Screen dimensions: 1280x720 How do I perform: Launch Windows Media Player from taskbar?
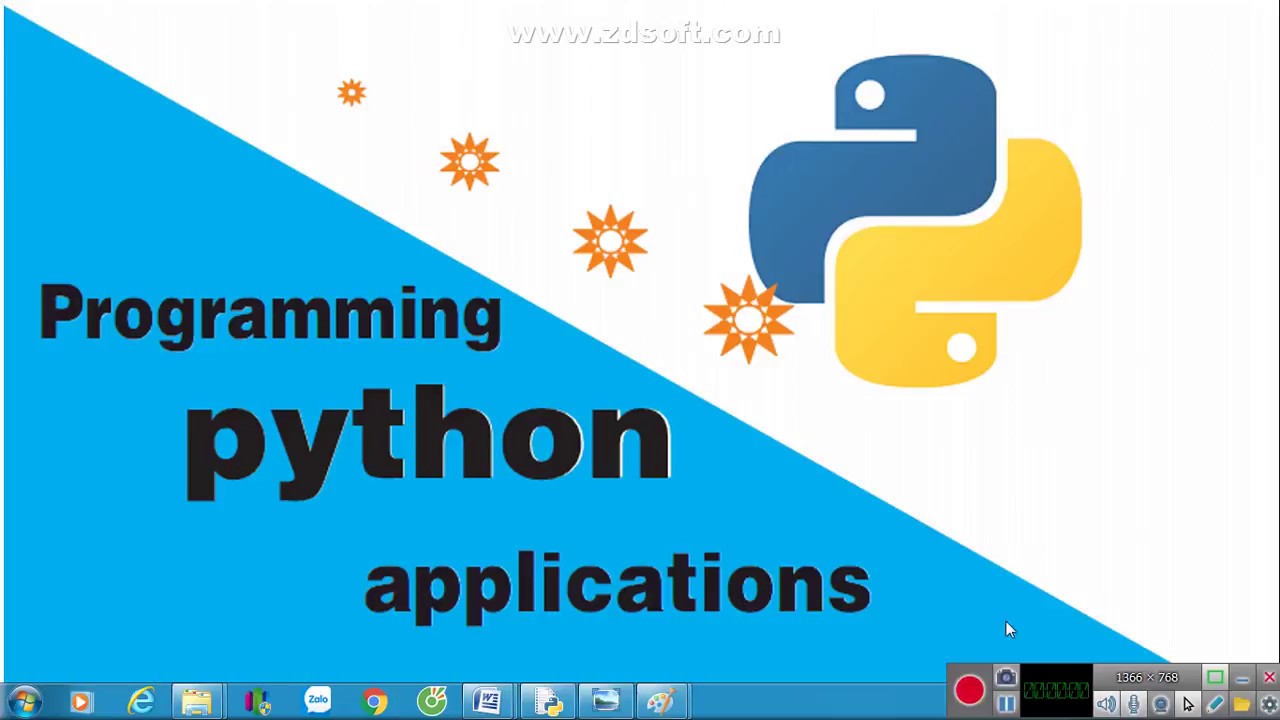tap(80, 702)
